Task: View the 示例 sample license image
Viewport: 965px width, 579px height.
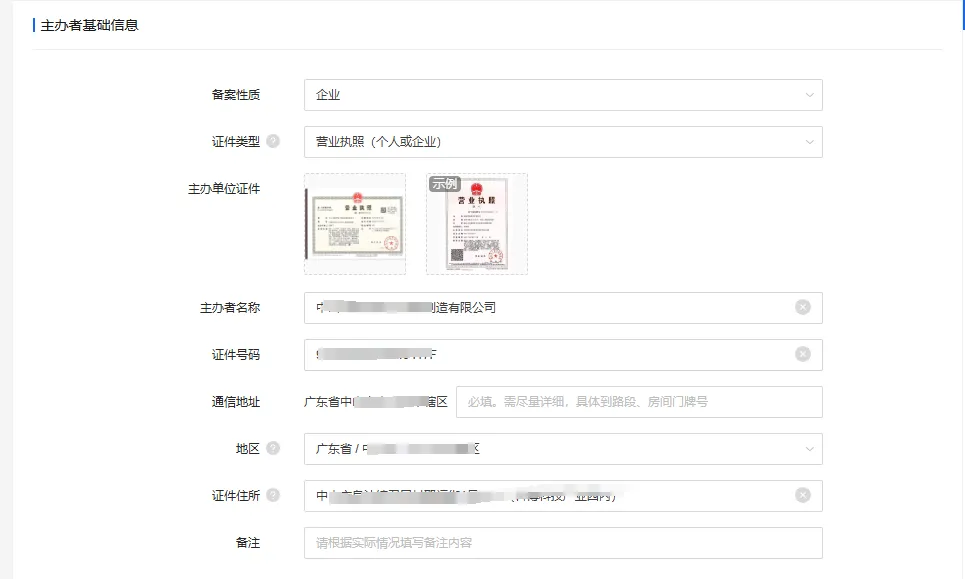Action: (477, 224)
